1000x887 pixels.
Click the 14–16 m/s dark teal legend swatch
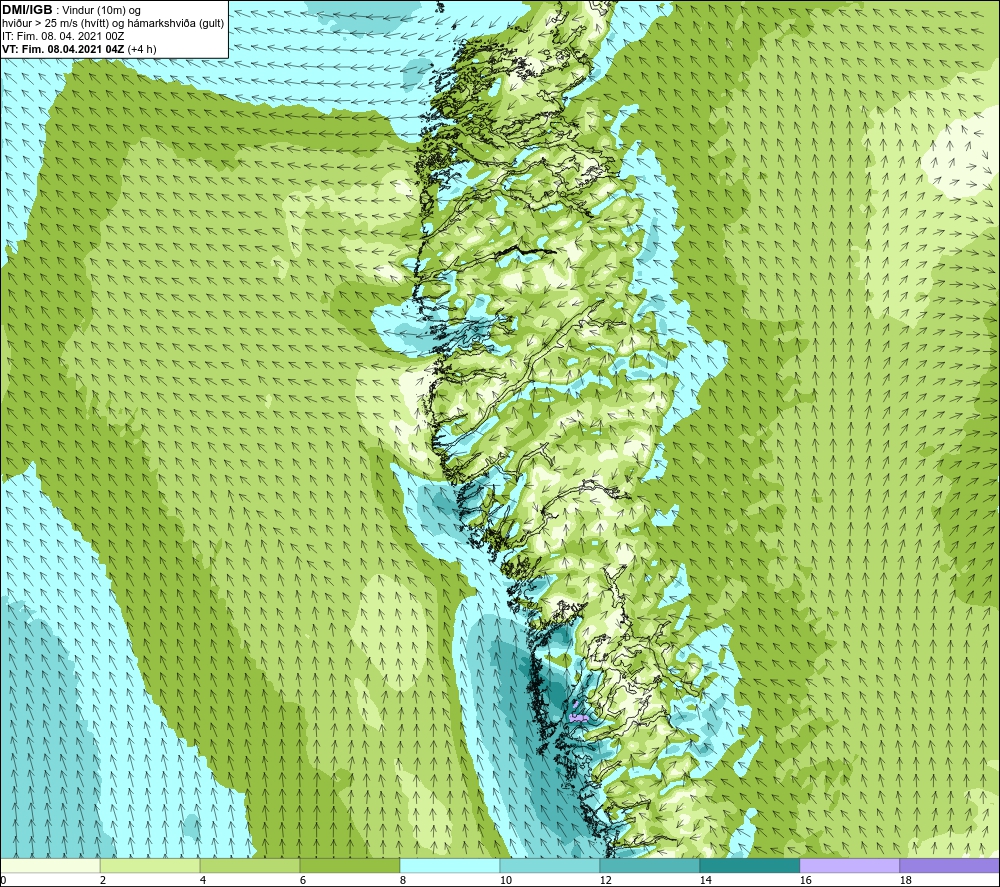749,865
